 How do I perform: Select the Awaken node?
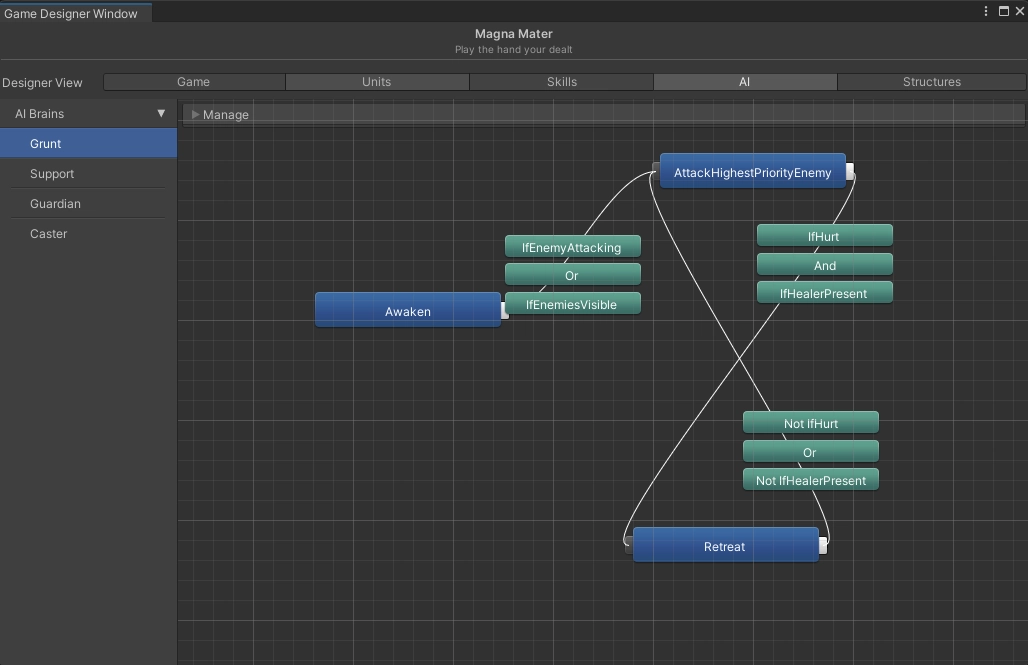tap(407, 311)
